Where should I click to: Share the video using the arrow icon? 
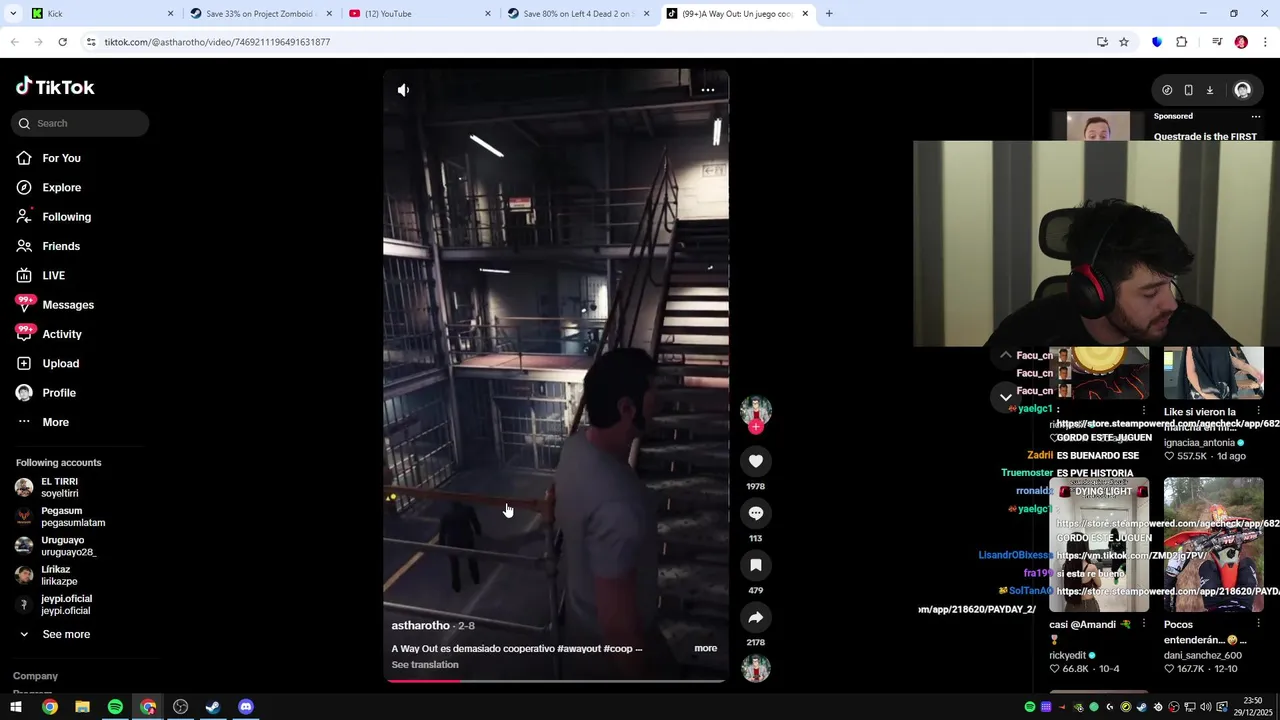(756, 617)
